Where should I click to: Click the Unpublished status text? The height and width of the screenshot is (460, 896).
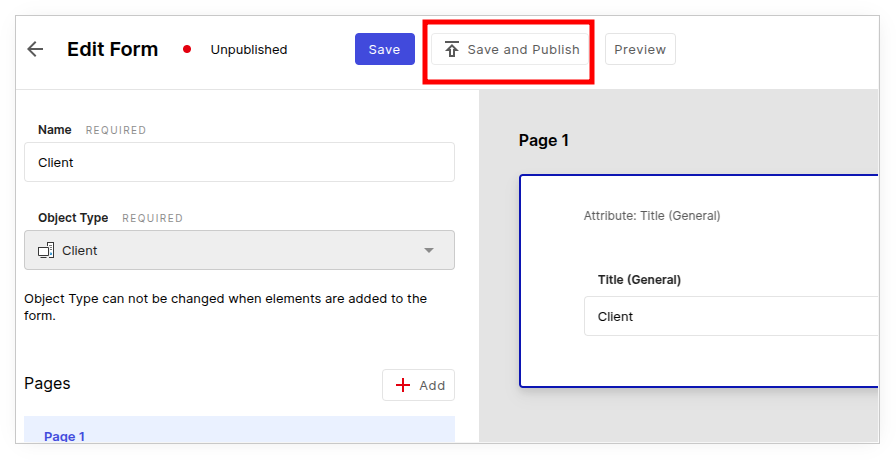(248, 49)
